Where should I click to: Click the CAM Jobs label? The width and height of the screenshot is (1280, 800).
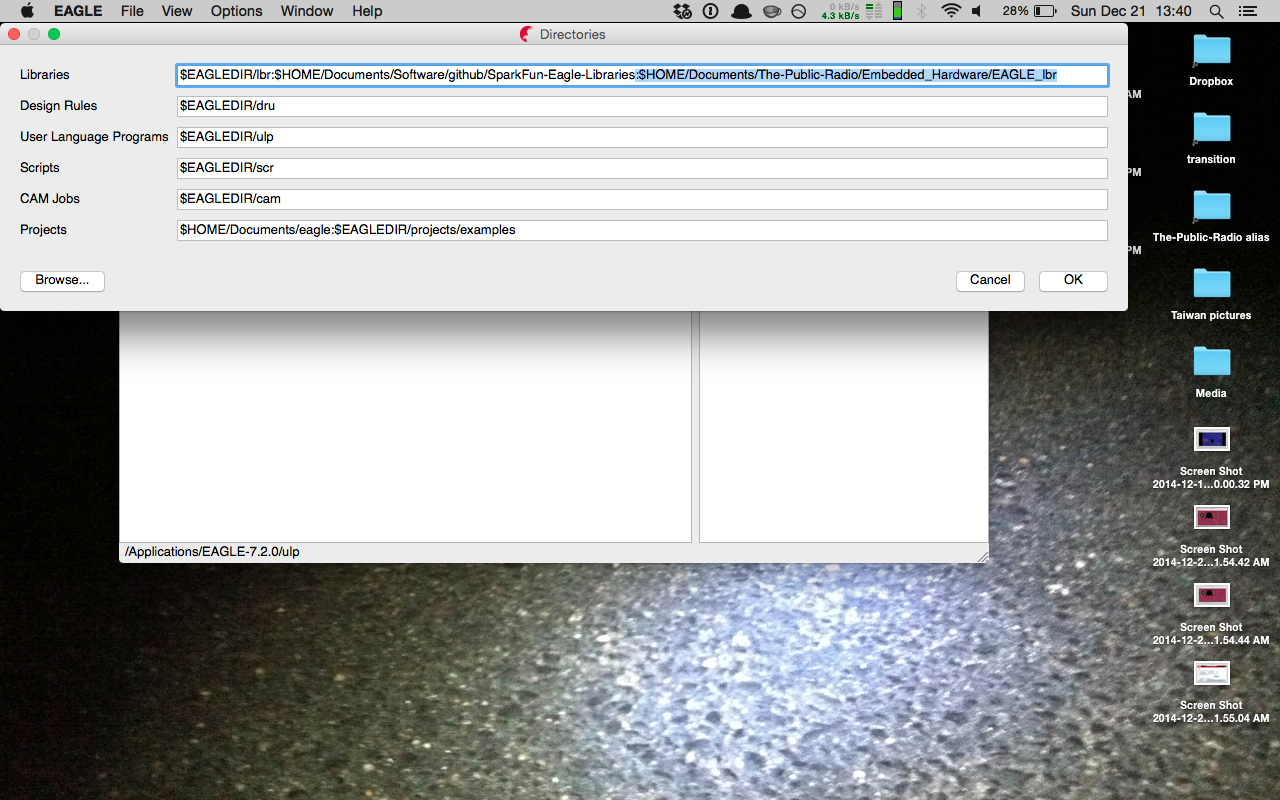tap(50, 199)
